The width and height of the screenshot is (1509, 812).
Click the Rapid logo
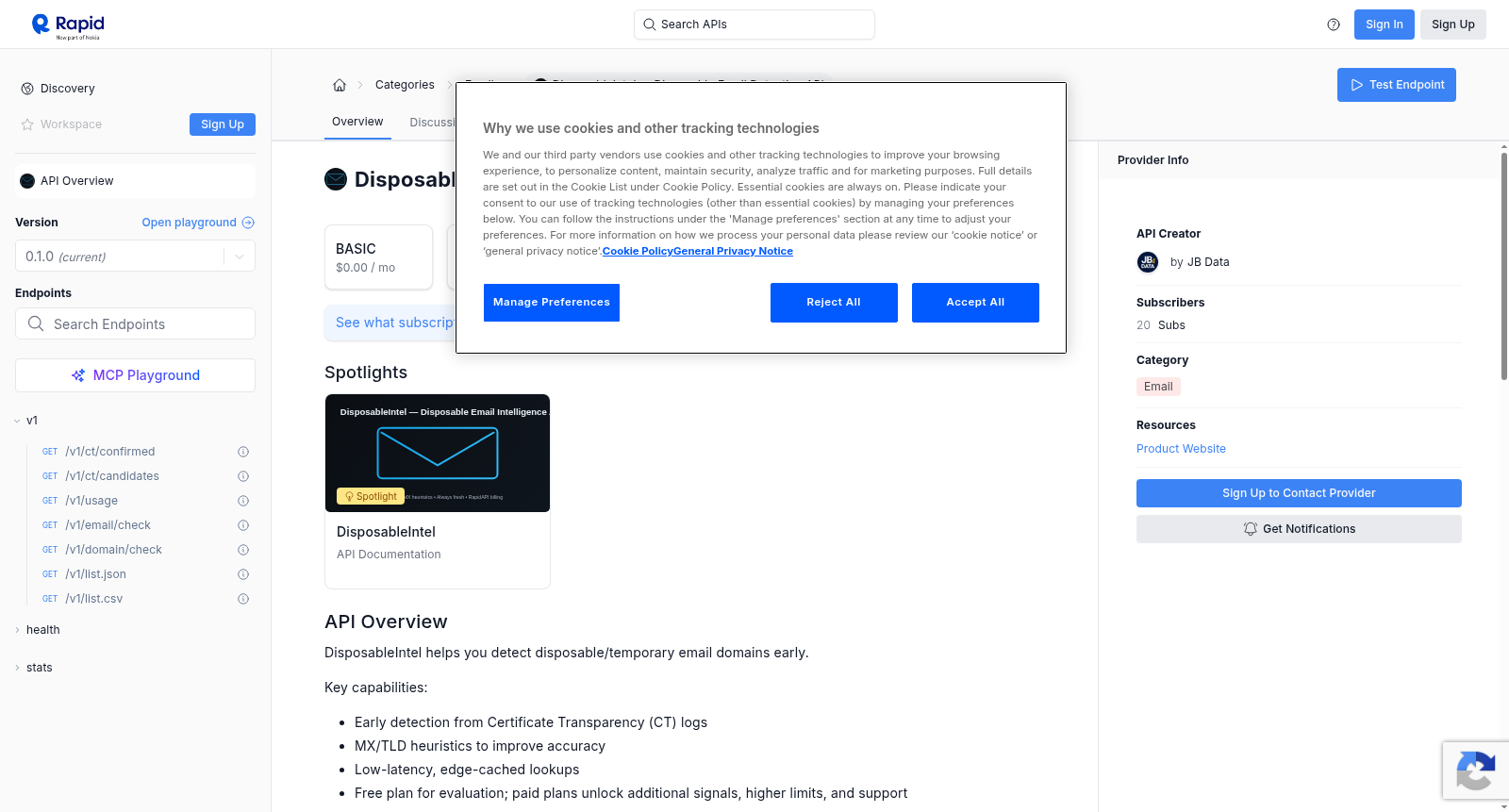pyautogui.click(x=68, y=25)
